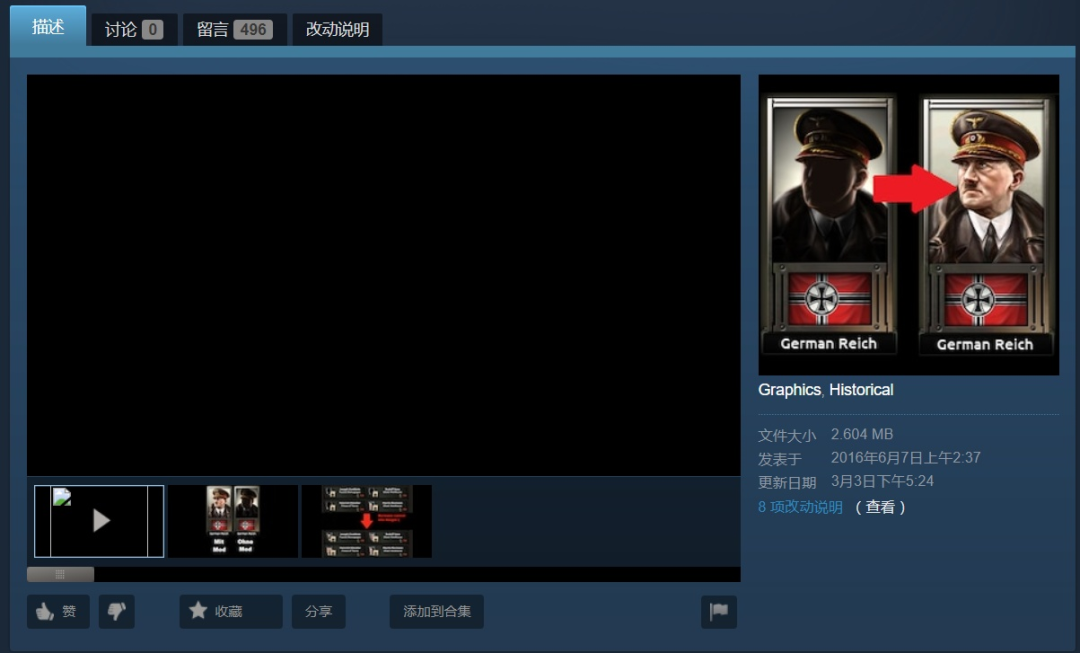Click the main black video player area
Screen dimensions: 1080x653
click(384, 275)
